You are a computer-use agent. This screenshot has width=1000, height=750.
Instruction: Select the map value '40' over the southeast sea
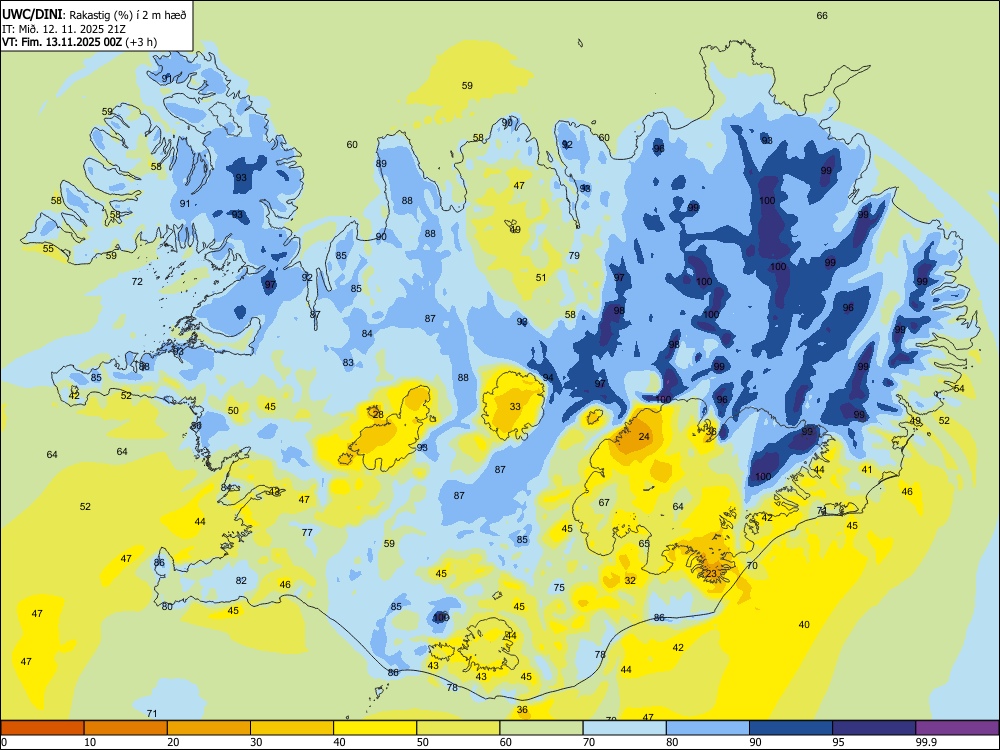coord(804,624)
